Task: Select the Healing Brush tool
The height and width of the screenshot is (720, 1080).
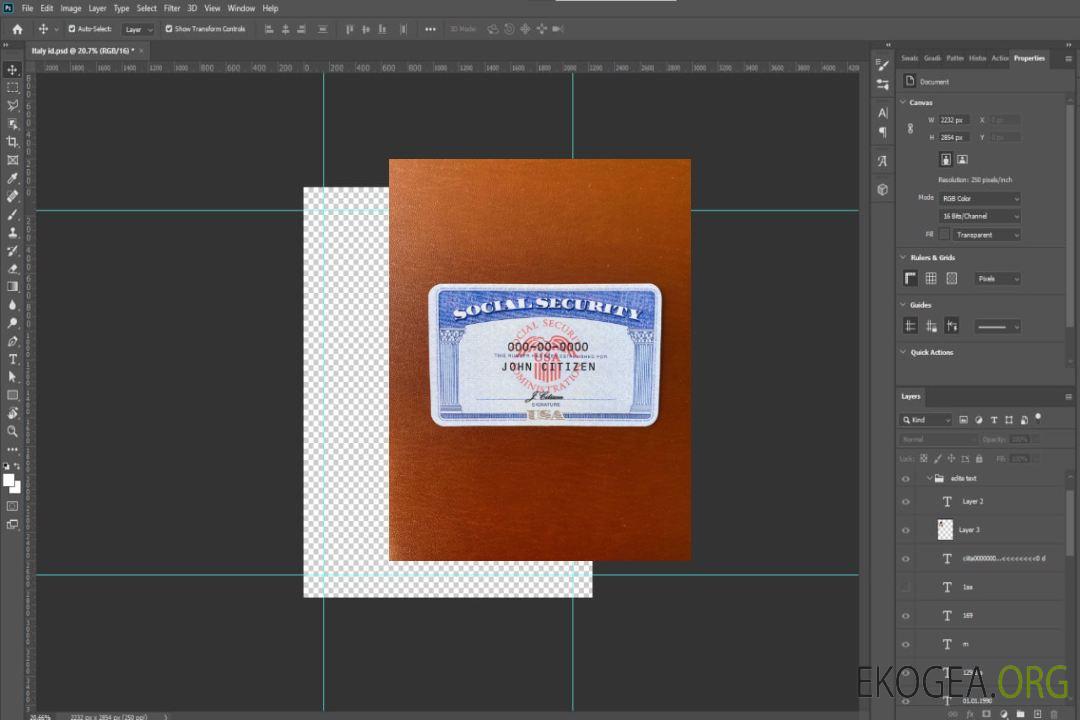Action: coord(12,196)
